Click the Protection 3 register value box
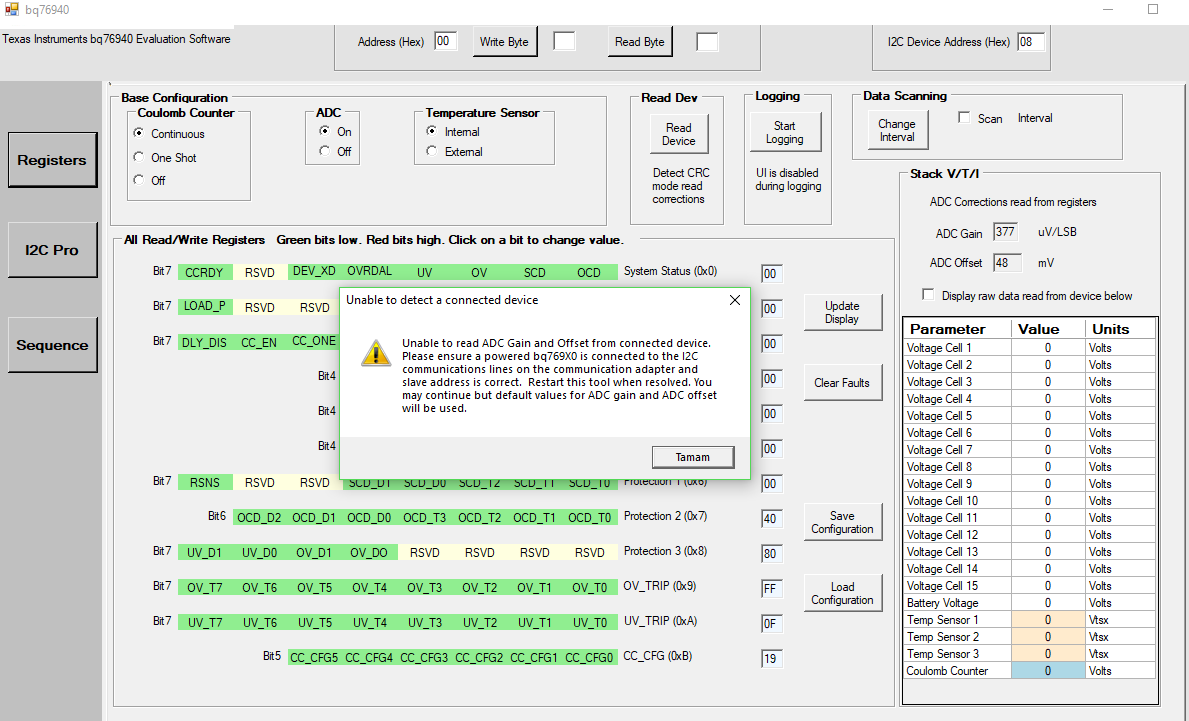Image resolution: width=1189 pixels, height=721 pixels. click(x=771, y=553)
